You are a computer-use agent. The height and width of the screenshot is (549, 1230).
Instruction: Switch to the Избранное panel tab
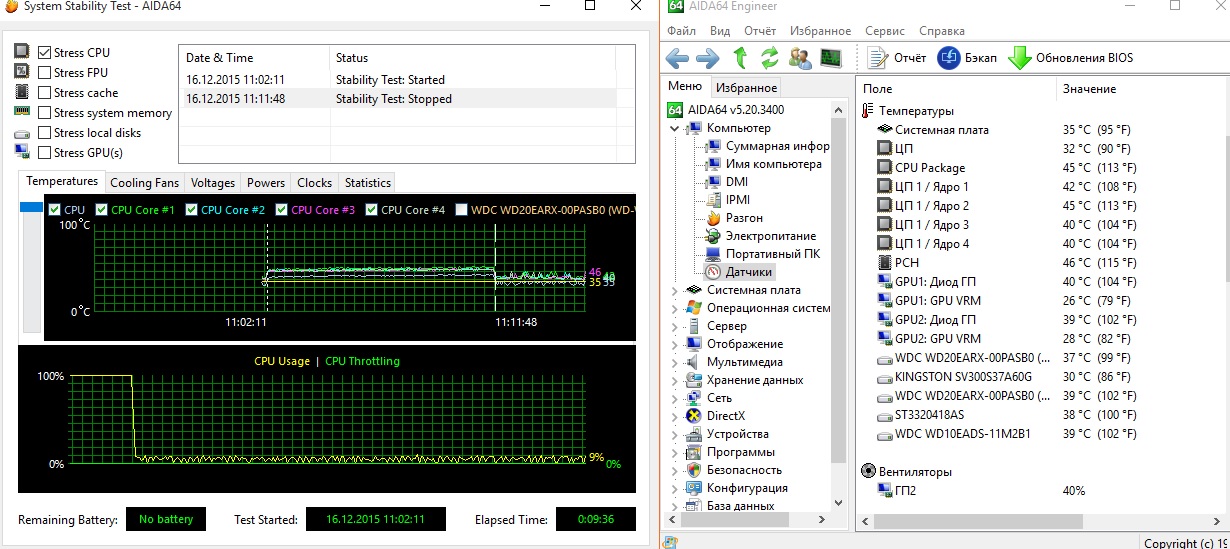click(746, 88)
